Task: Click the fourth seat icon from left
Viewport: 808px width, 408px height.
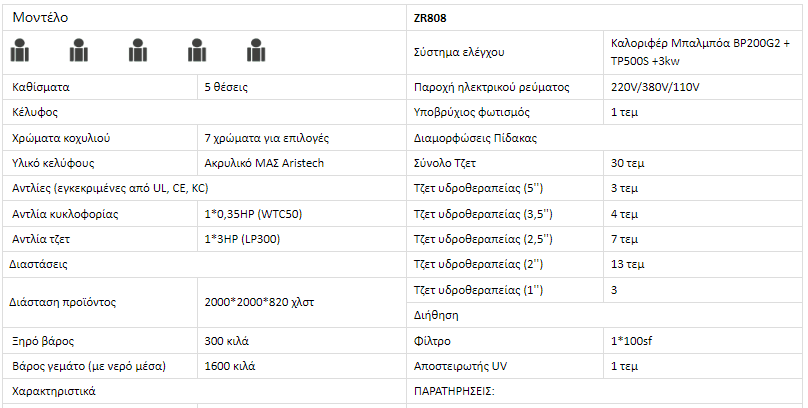Action: [x=198, y=48]
